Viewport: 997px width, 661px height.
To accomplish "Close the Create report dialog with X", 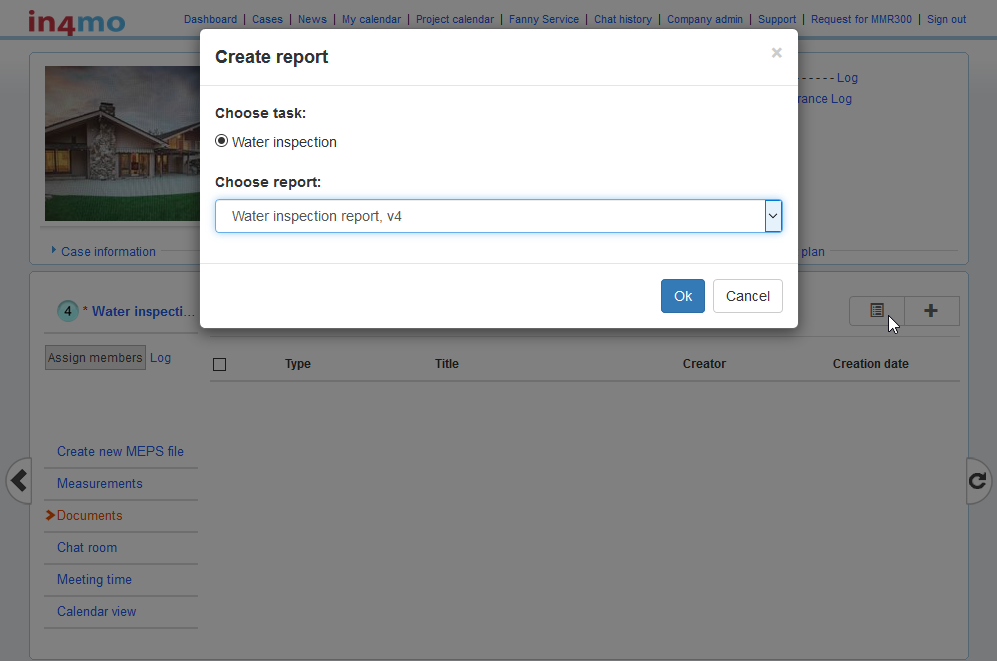I will pos(776,53).
